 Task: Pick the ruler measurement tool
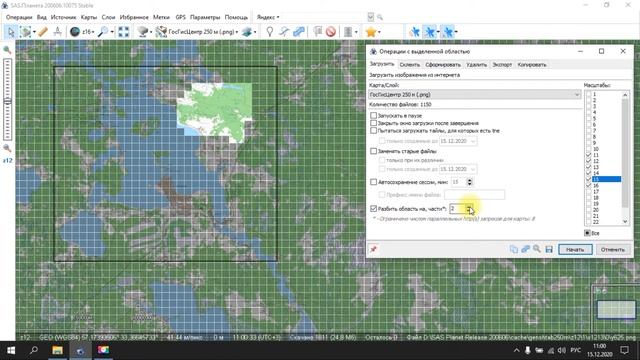[x=43, y=32]
